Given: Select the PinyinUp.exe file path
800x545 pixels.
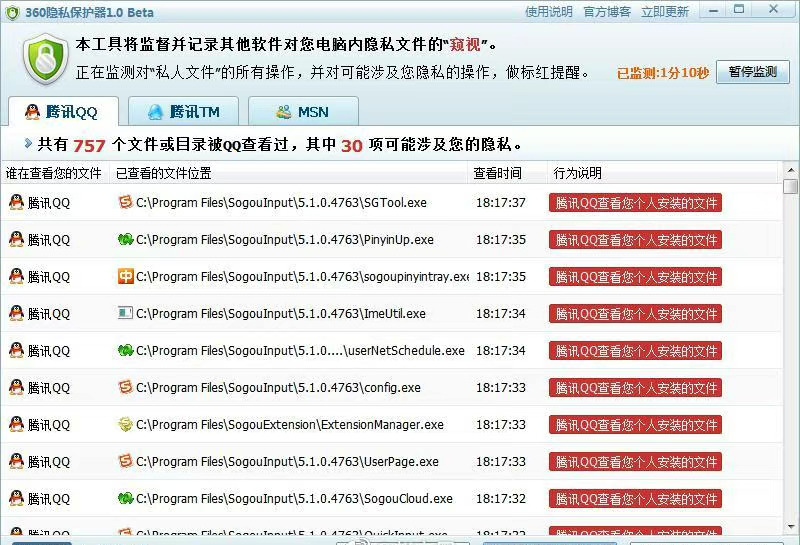Looking at the screenshot, I should 285,239.
